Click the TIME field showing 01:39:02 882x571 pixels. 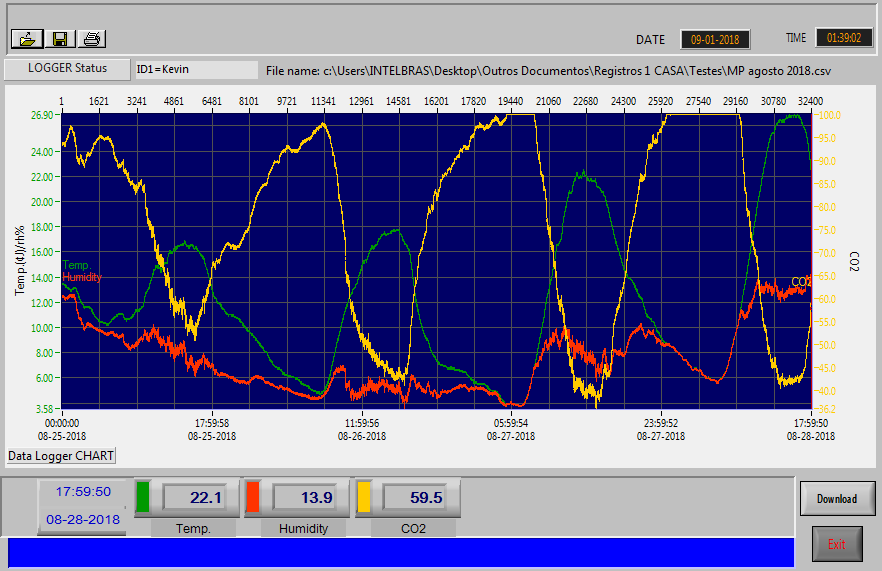click(x=843, y=38)
